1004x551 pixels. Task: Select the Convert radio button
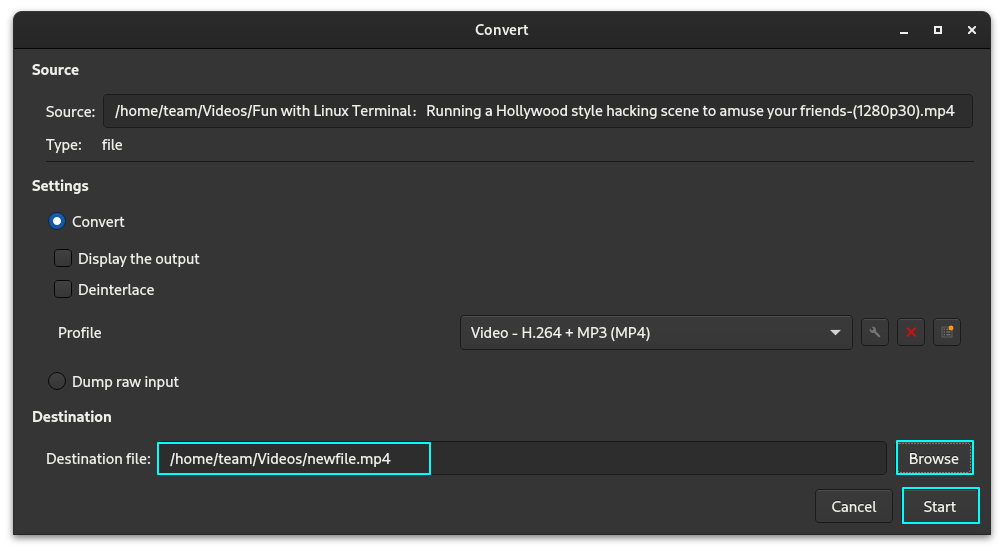(x=57, y=222)
